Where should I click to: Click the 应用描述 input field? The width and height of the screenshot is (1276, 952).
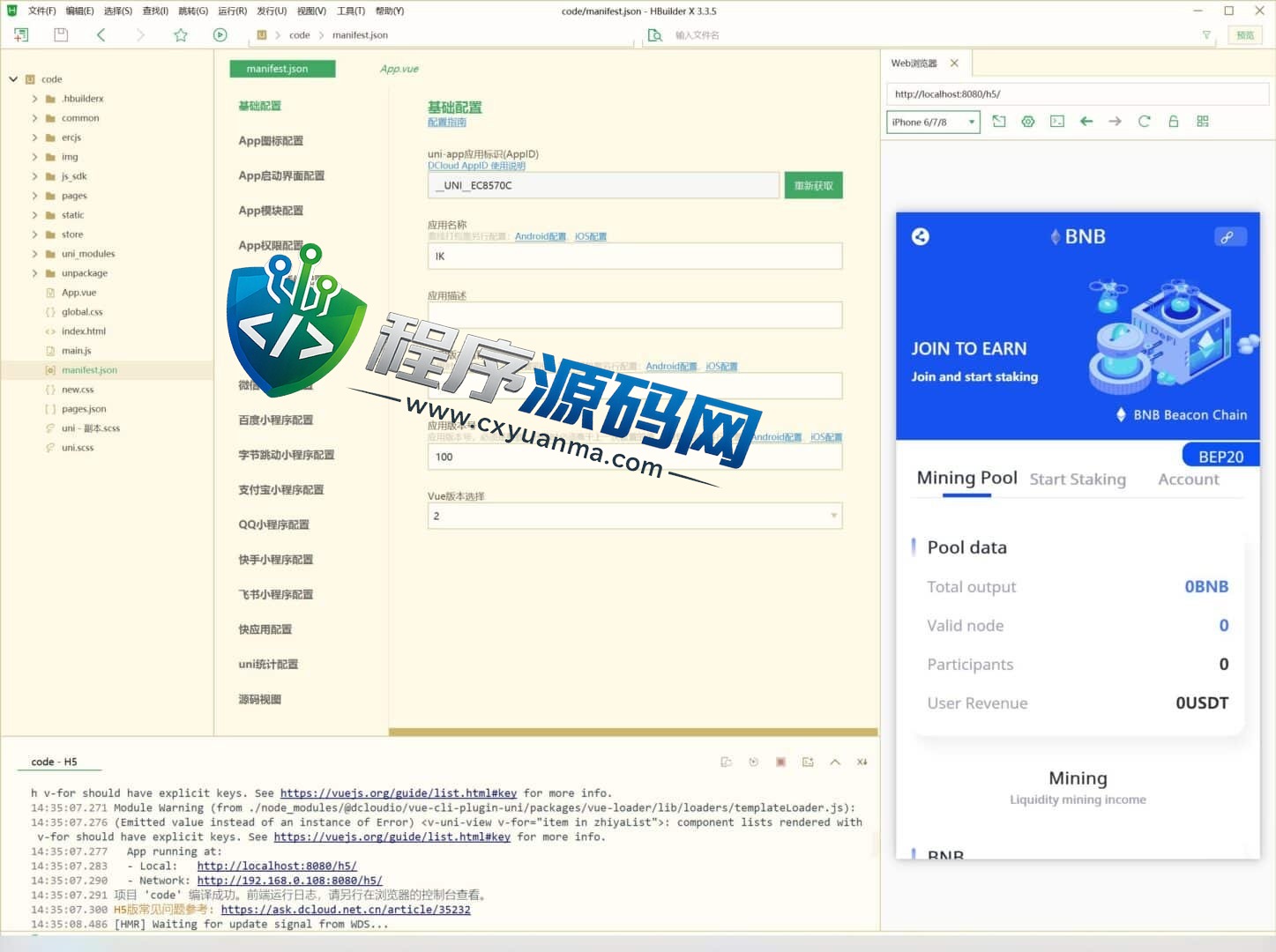(634, 315)
